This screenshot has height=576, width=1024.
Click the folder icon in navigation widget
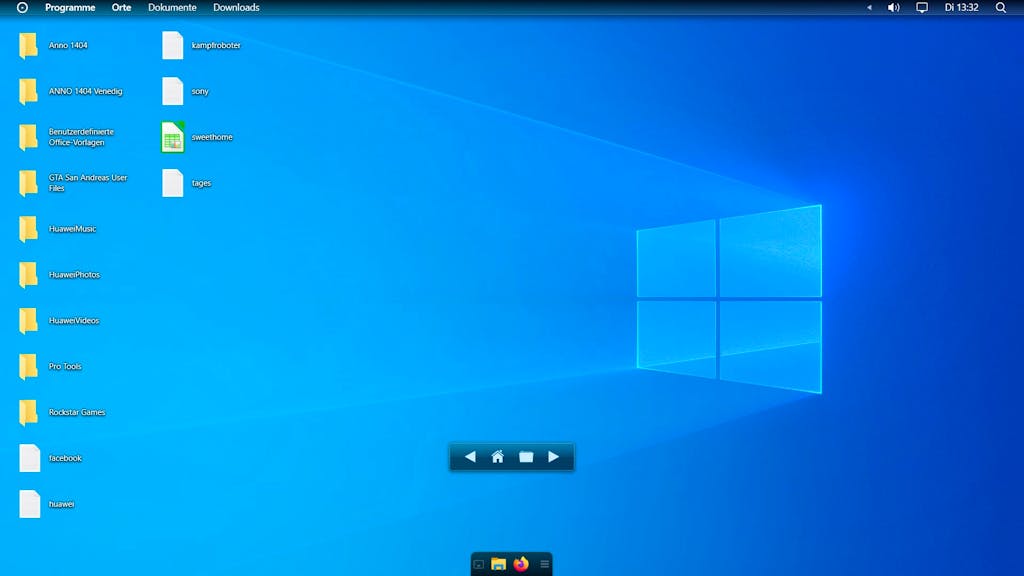point(526,456)
